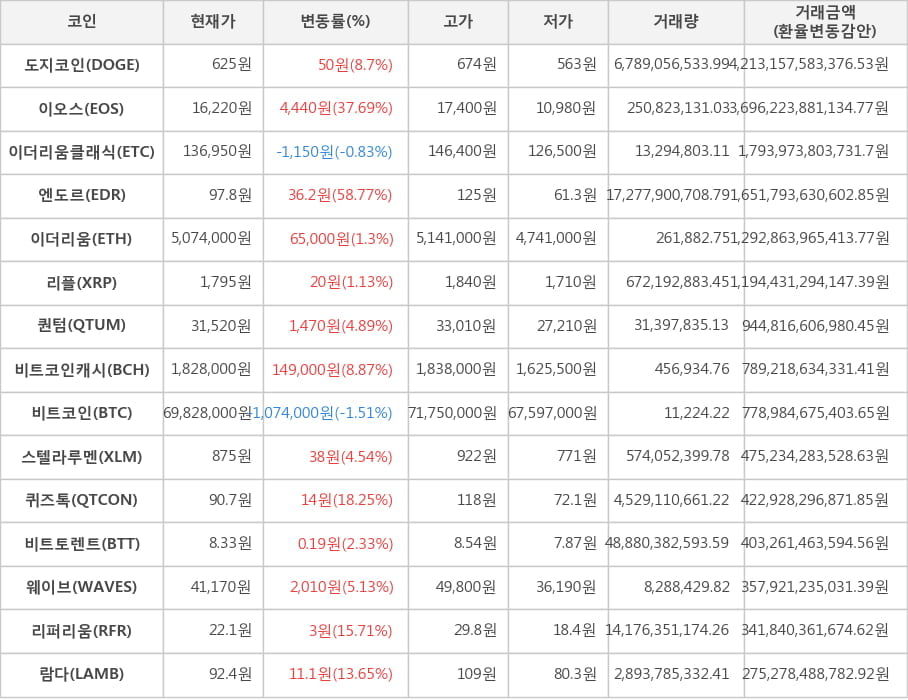This screenshot has width=908, height=700.
Task: Select the 퀀텀(QTUM) coin name
Action: coord(82,325)
